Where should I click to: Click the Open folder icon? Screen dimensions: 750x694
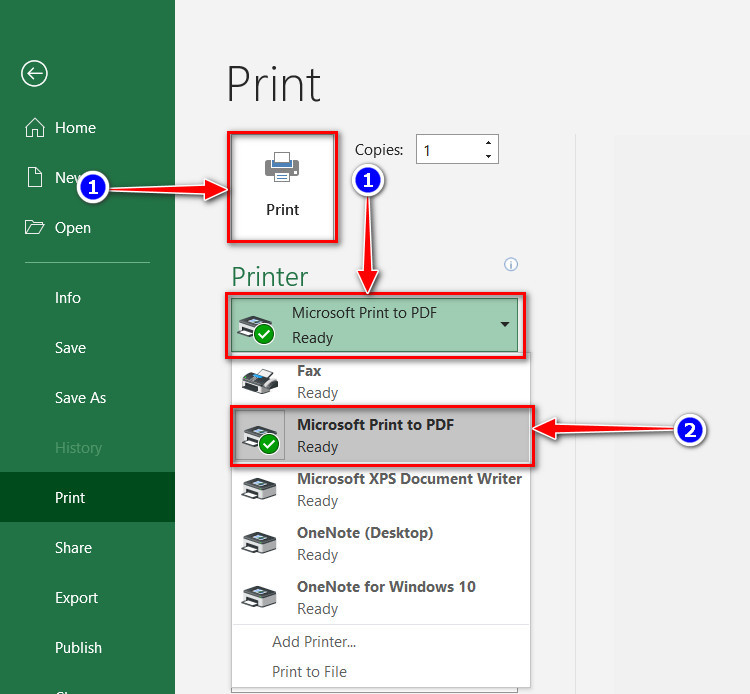34,227
